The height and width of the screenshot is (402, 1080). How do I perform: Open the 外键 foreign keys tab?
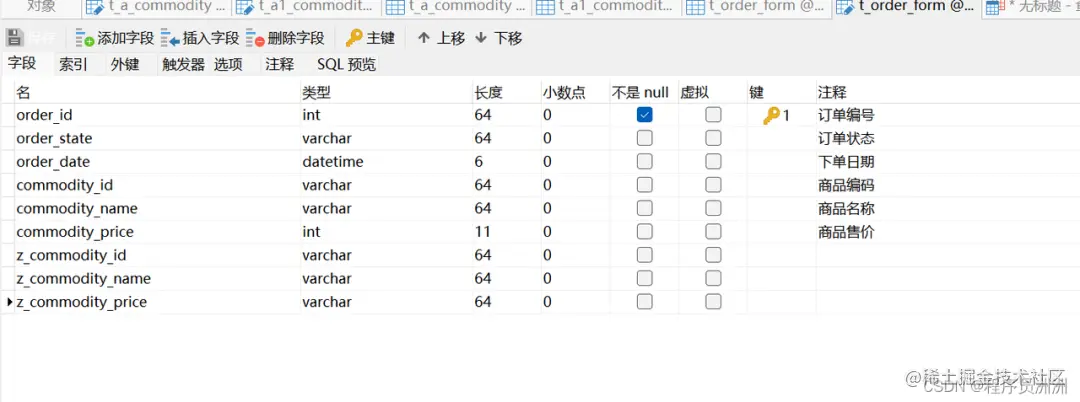125,65
